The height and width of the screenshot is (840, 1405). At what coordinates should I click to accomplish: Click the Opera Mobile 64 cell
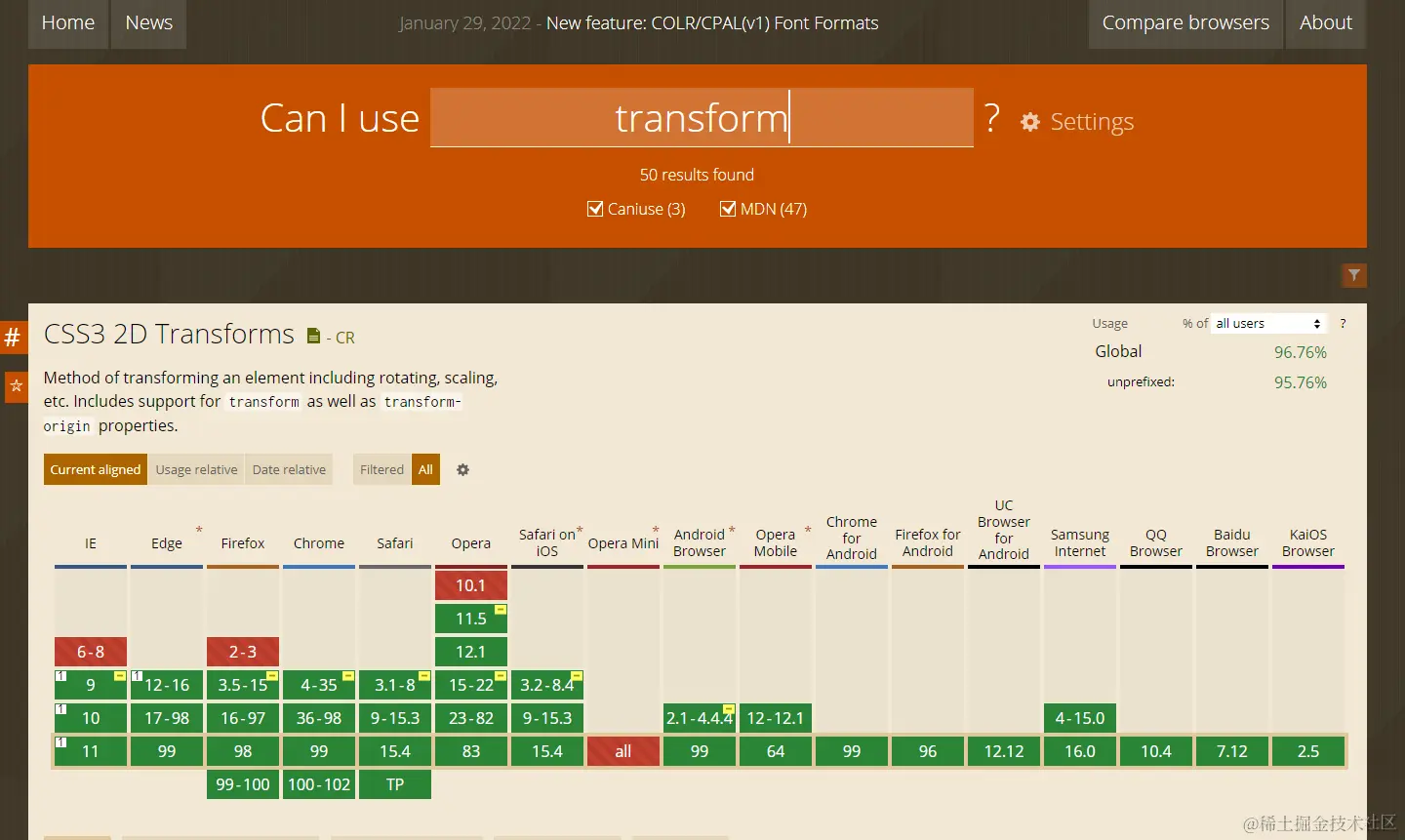(776, 751)
